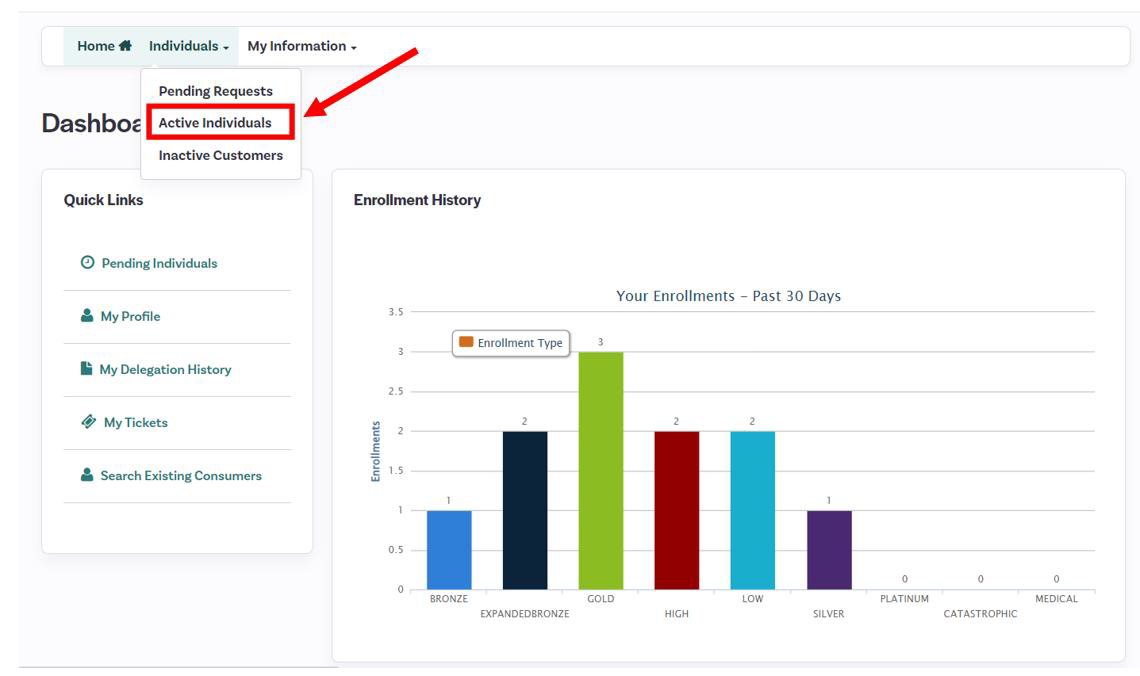1140x676 pixels.
Task: Open My Delegation History link
Action: tap(165, 369)
